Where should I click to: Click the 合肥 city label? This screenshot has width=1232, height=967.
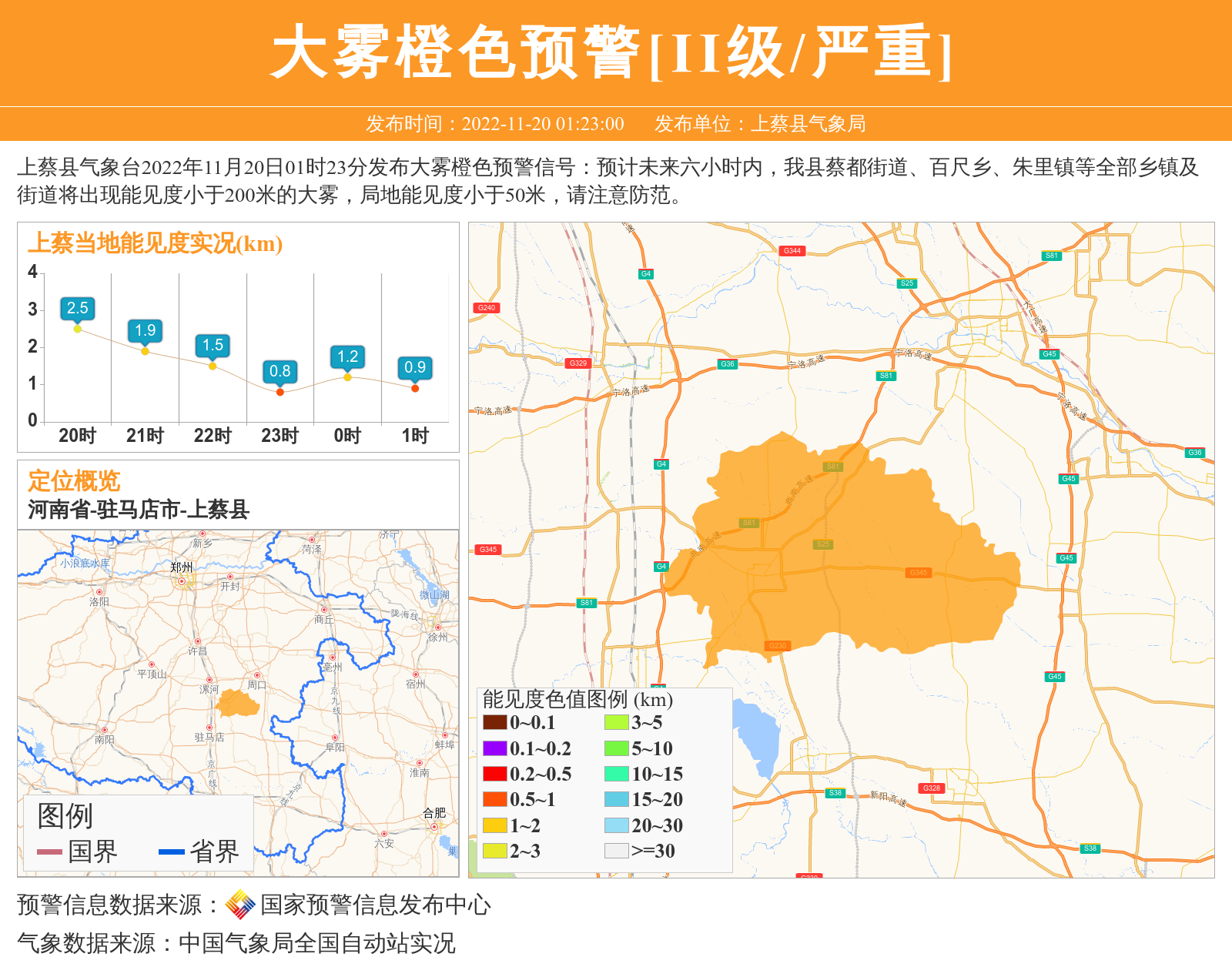pos(434,813)
